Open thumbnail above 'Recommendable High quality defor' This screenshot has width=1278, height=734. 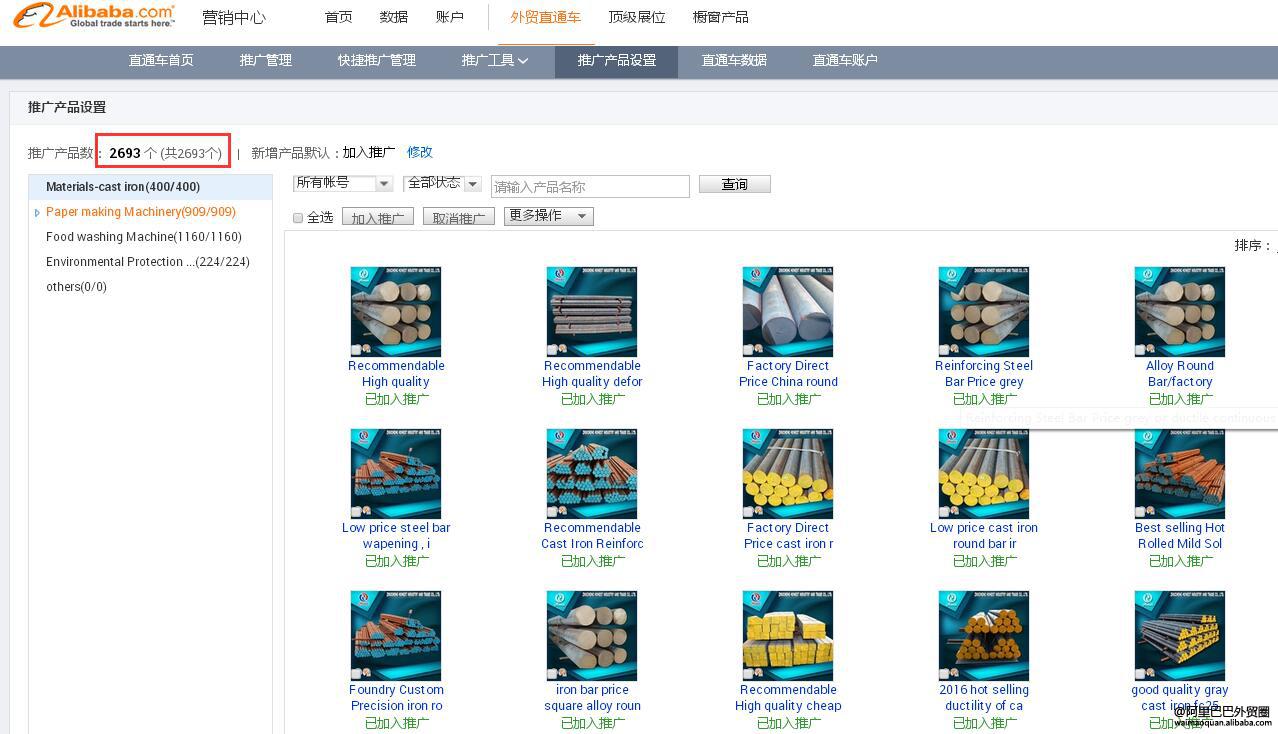tap(592, 312)
